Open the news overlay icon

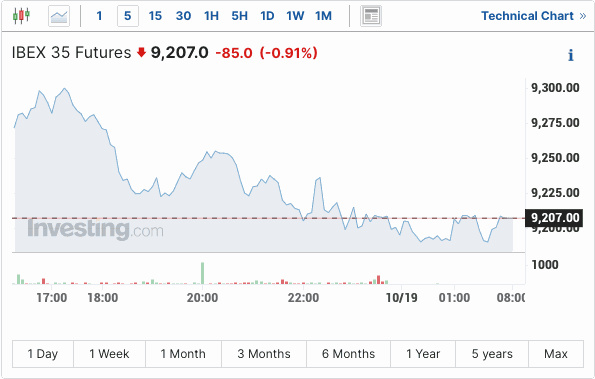click(x=371, y=16)
